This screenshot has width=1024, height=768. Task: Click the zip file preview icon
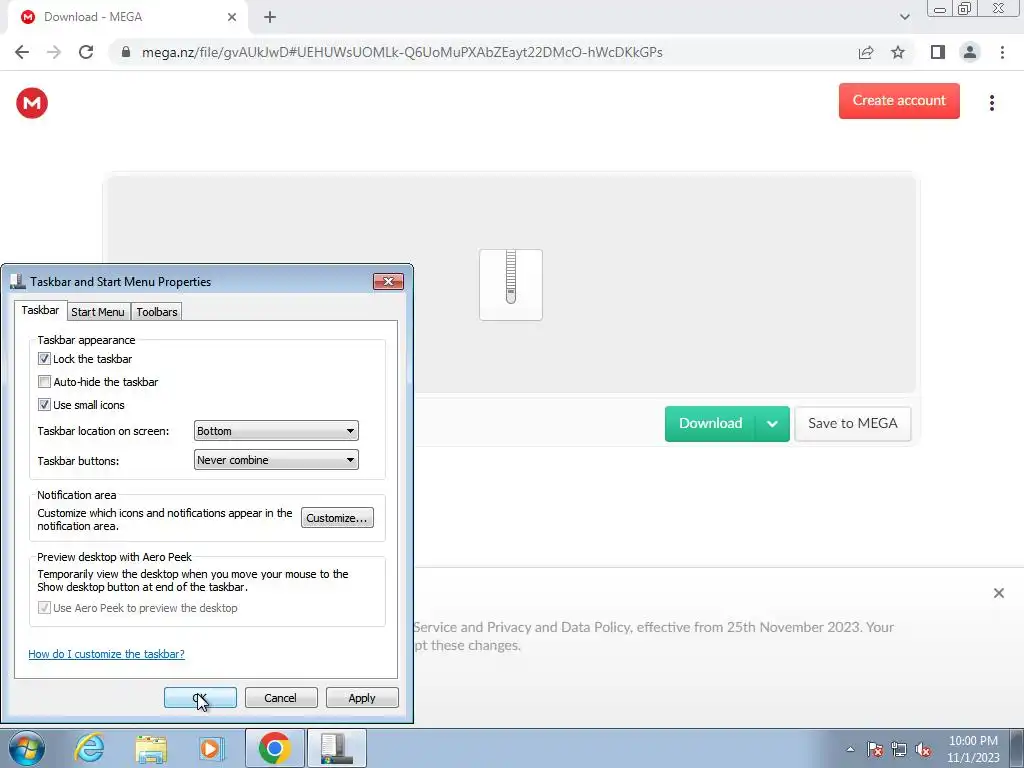(511, 285)
